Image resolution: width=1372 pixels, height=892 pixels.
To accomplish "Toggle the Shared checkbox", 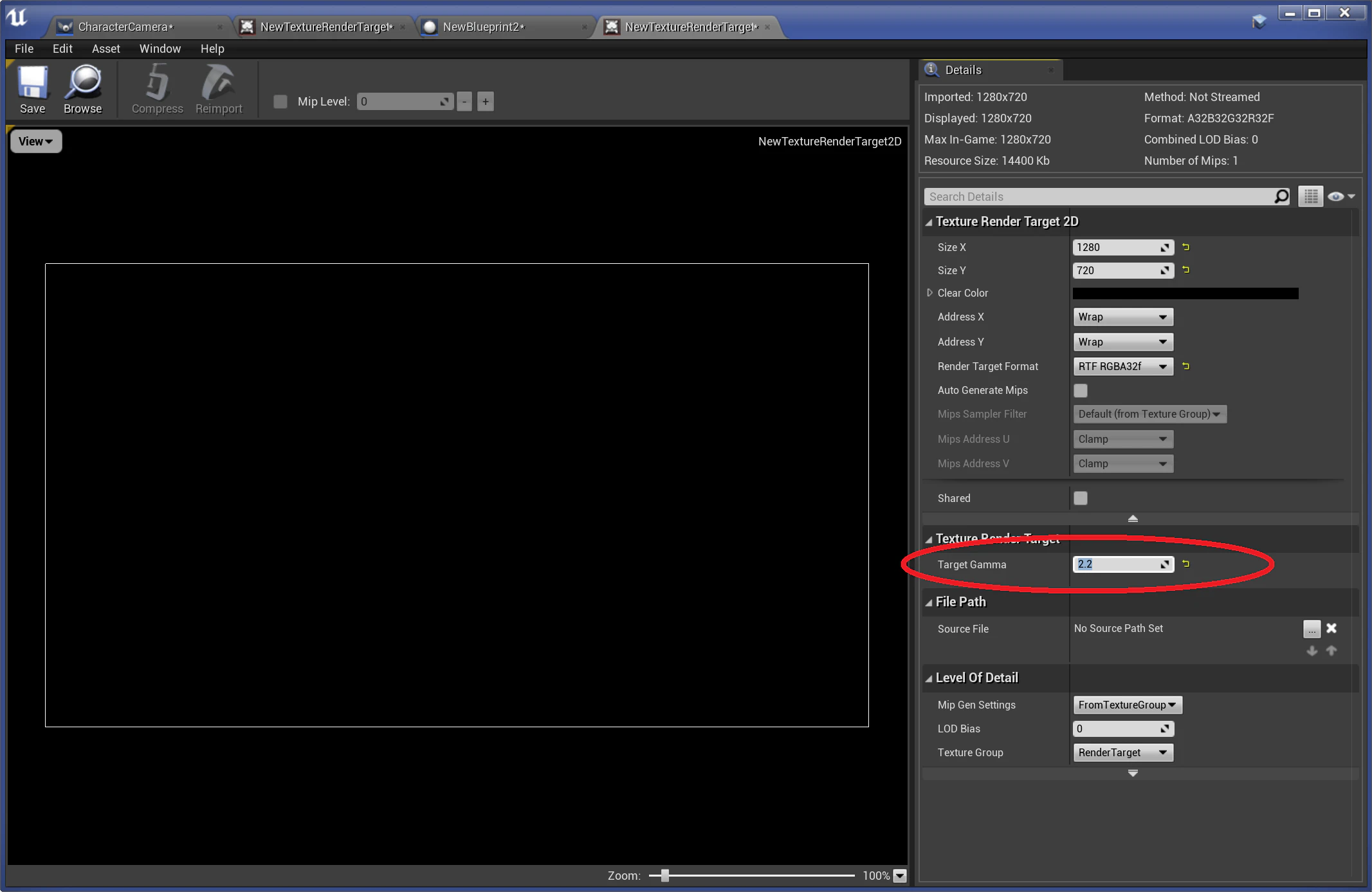I will 1081,497.
